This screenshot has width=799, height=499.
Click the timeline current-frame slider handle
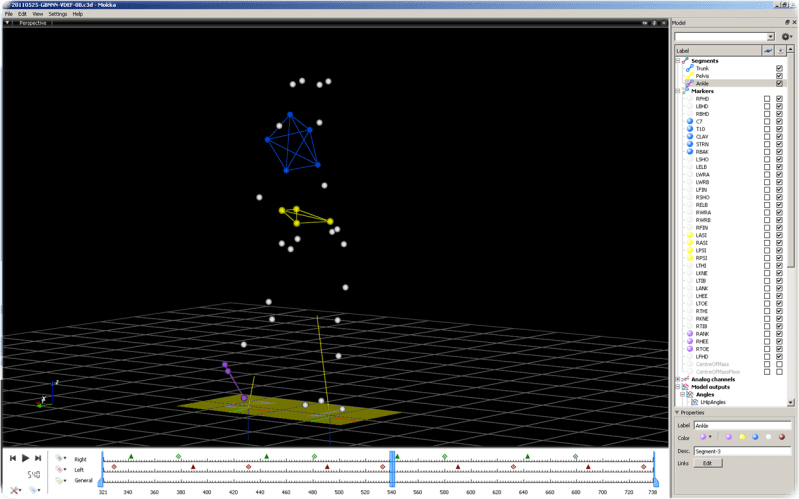coord(392,469)
